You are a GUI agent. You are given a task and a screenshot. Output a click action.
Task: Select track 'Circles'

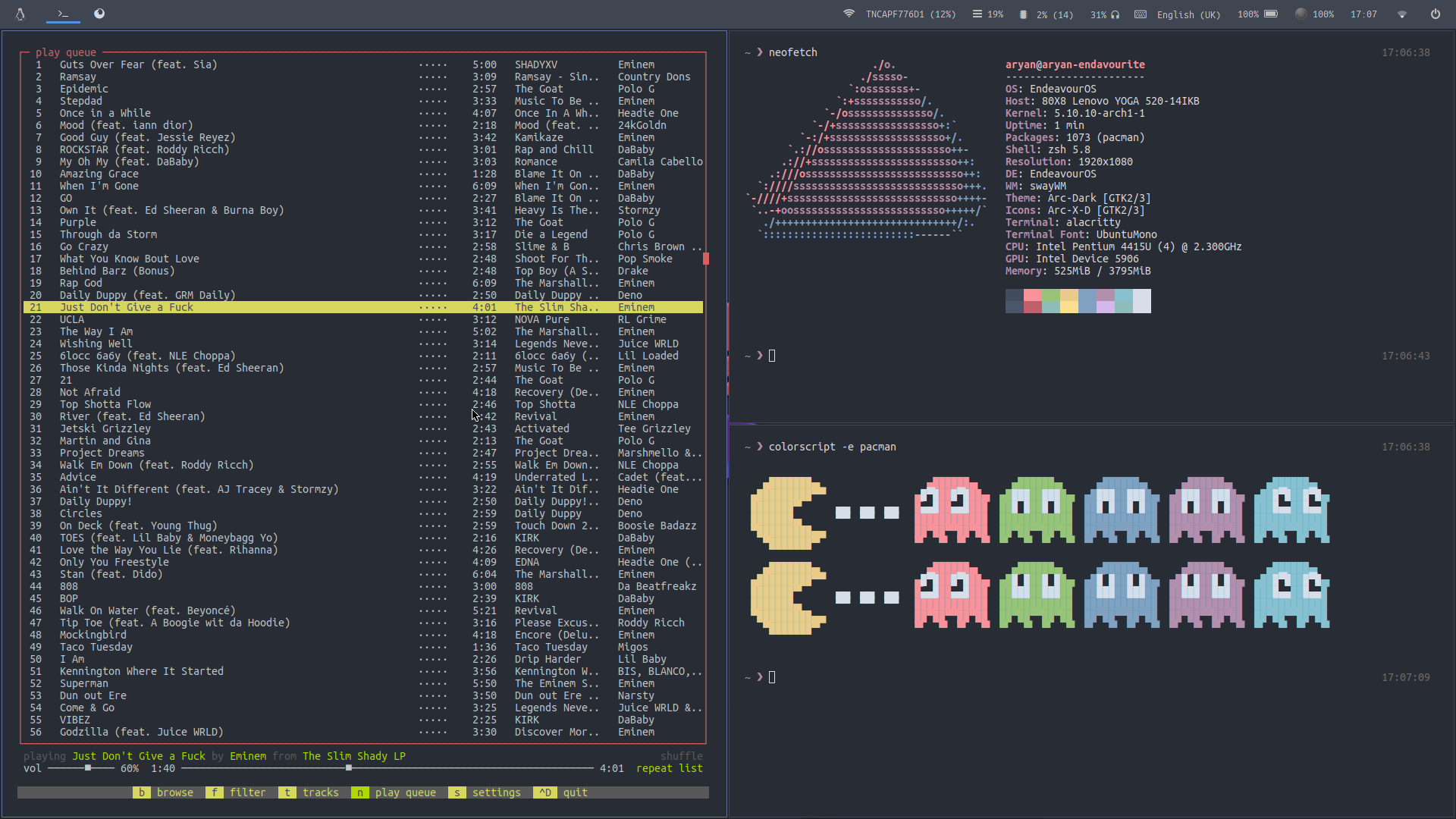(81, 513)
